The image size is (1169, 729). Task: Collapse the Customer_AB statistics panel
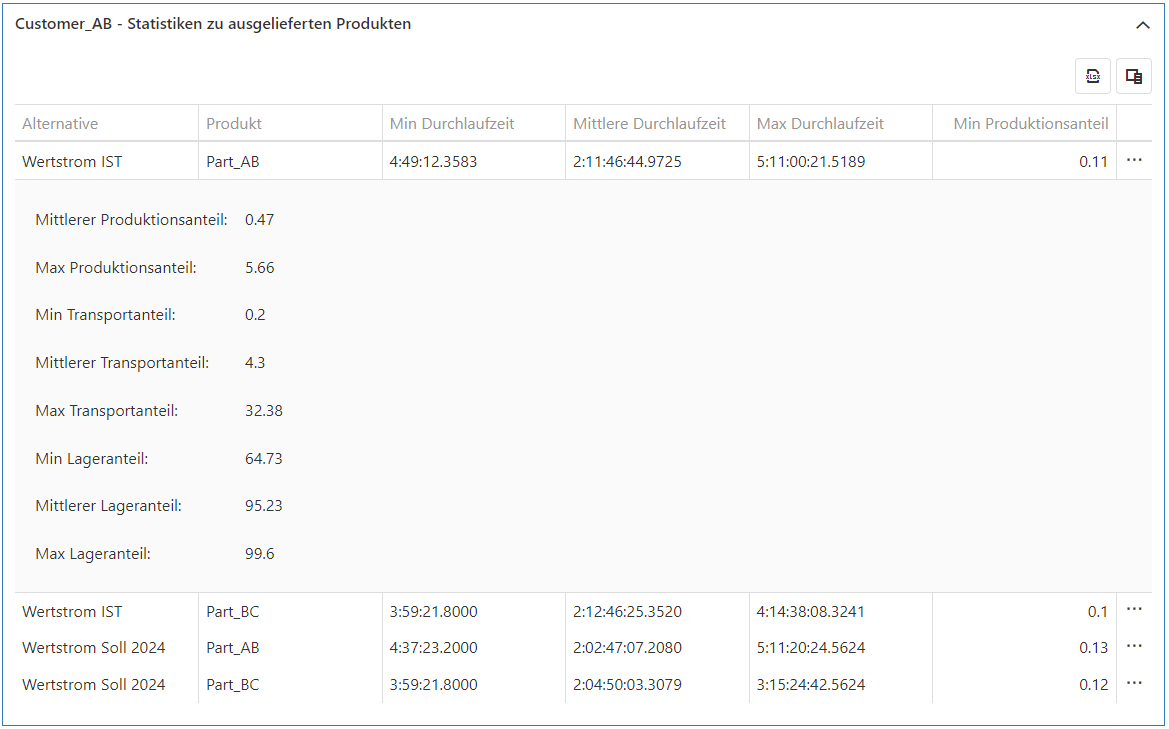pos(1143,24)
